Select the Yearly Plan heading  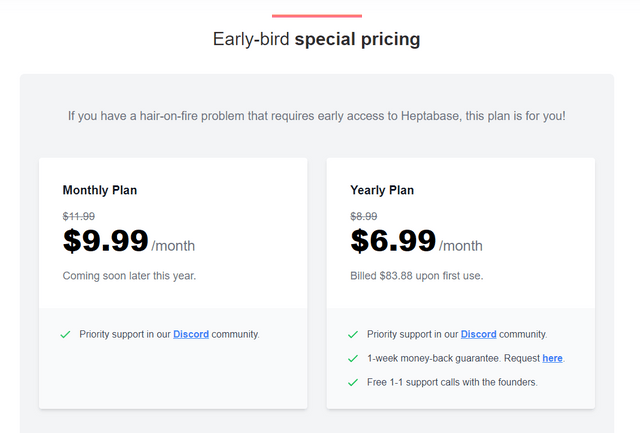coord(382,190)
